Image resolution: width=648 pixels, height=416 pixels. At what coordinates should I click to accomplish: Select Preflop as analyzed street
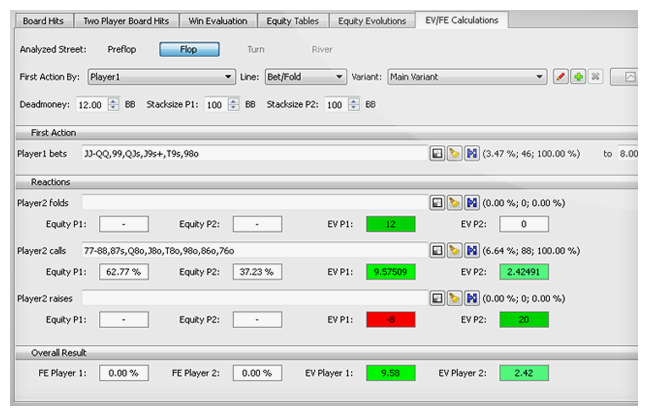[122, 50]
